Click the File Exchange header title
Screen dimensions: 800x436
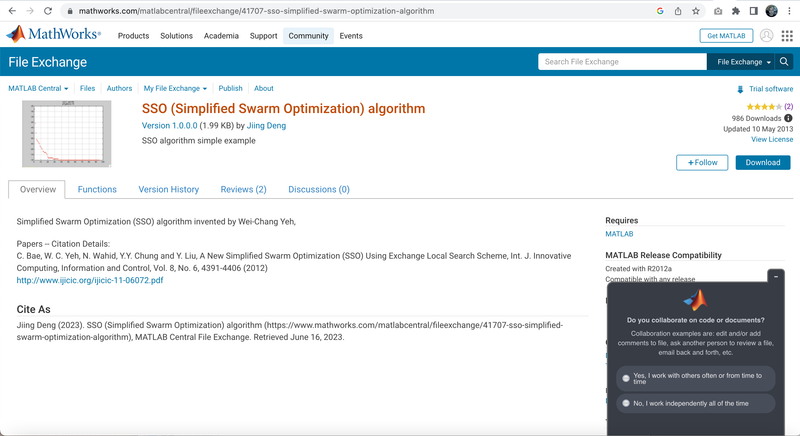[x=47, y=62]
